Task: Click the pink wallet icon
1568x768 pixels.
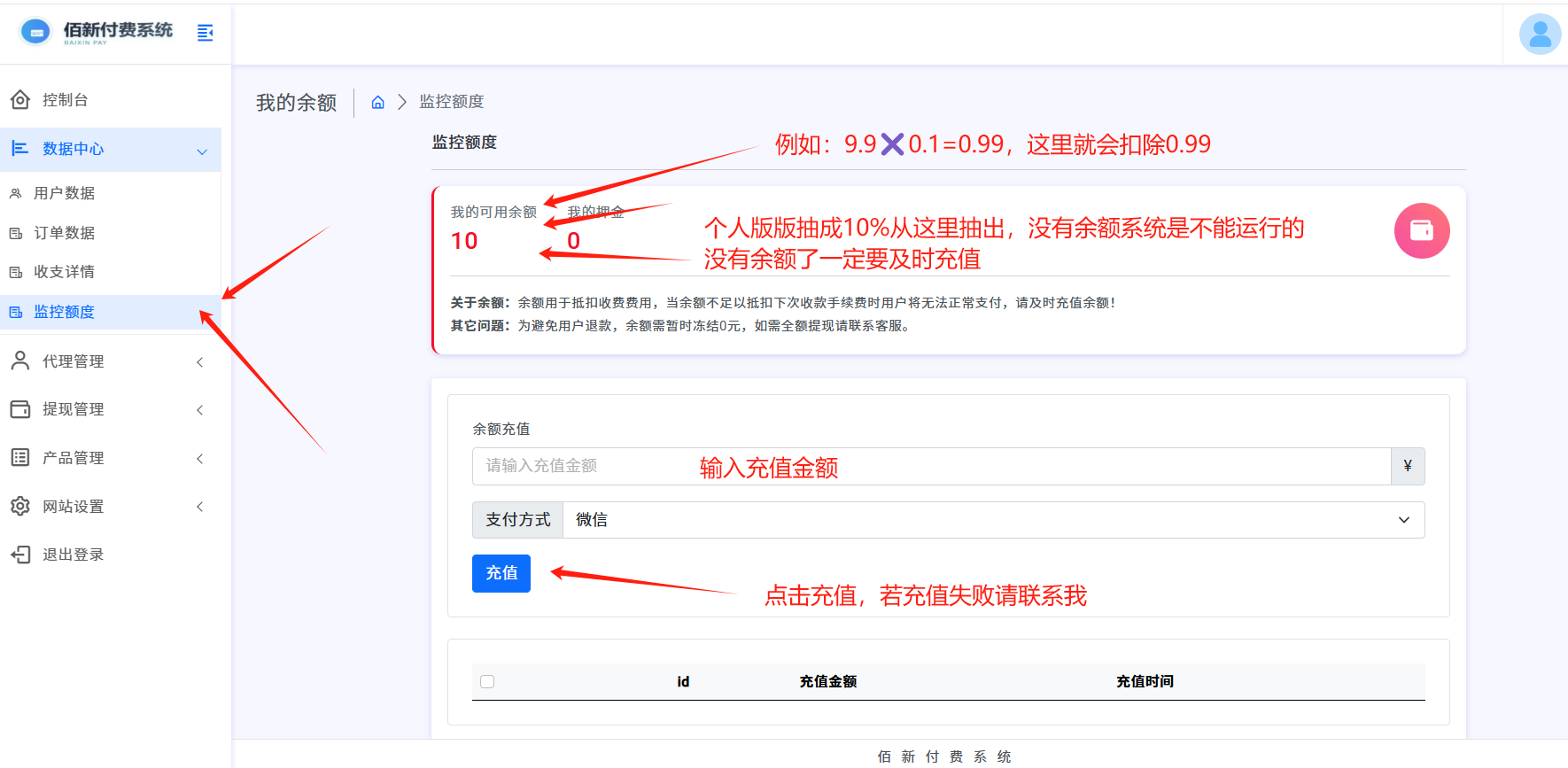Action: pyautogui.click(x=1421, y=230)
